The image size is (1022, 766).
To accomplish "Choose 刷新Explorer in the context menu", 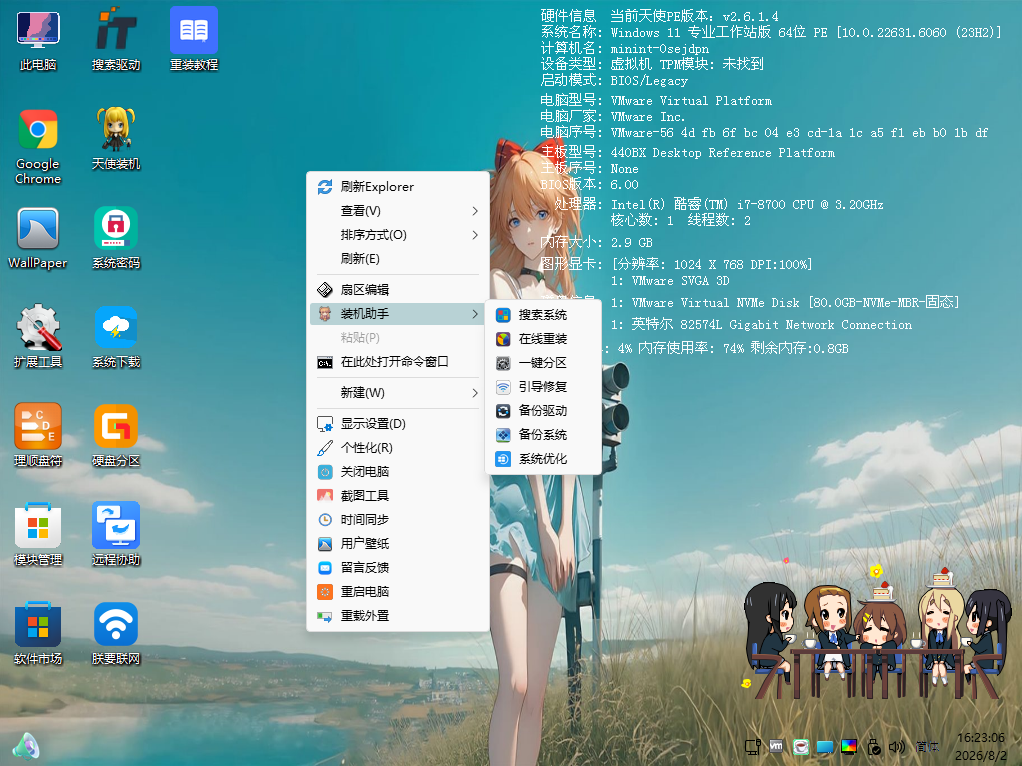I will coord(398,186).
